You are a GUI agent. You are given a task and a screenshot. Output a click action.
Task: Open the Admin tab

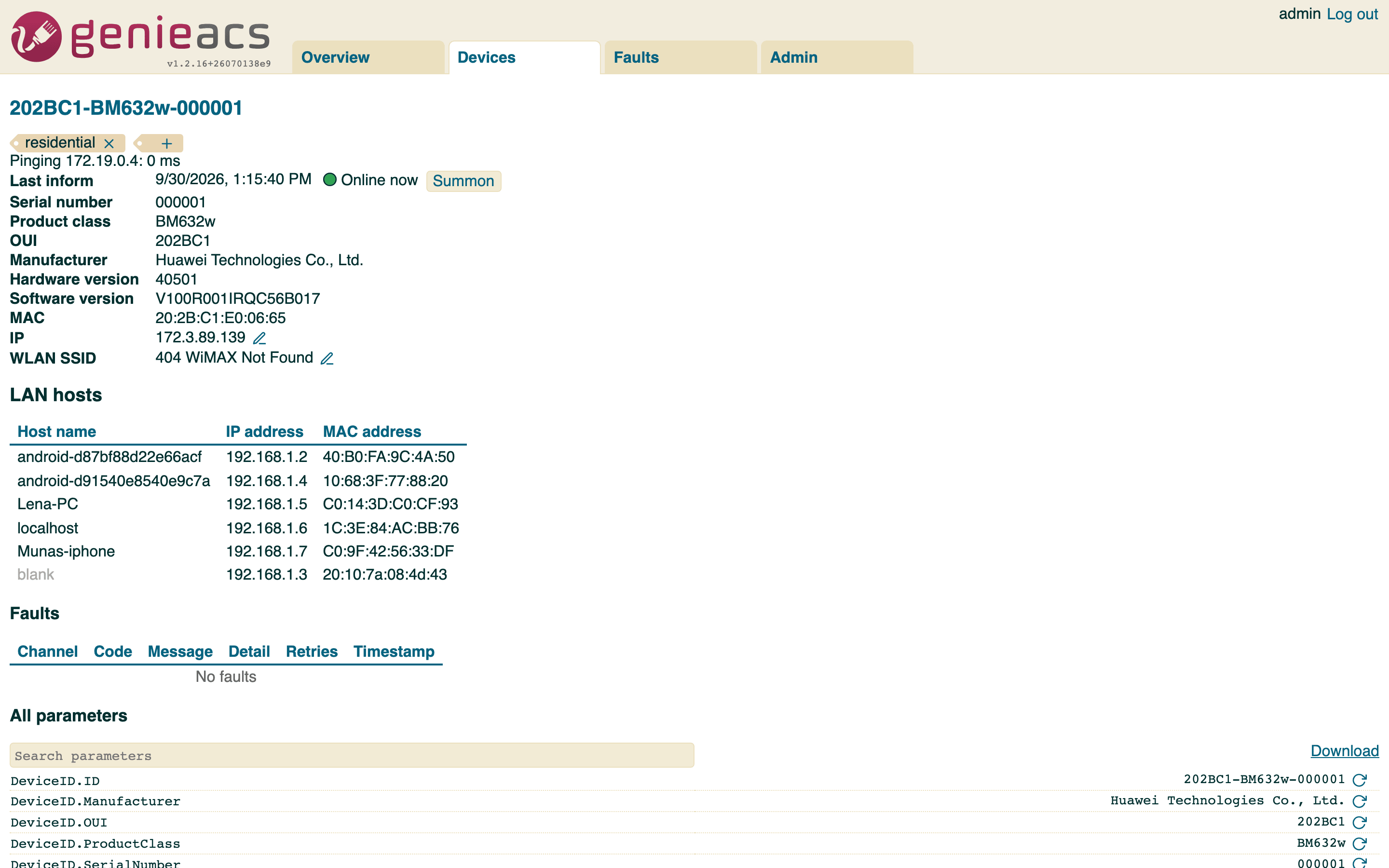(x=837, y=57)
